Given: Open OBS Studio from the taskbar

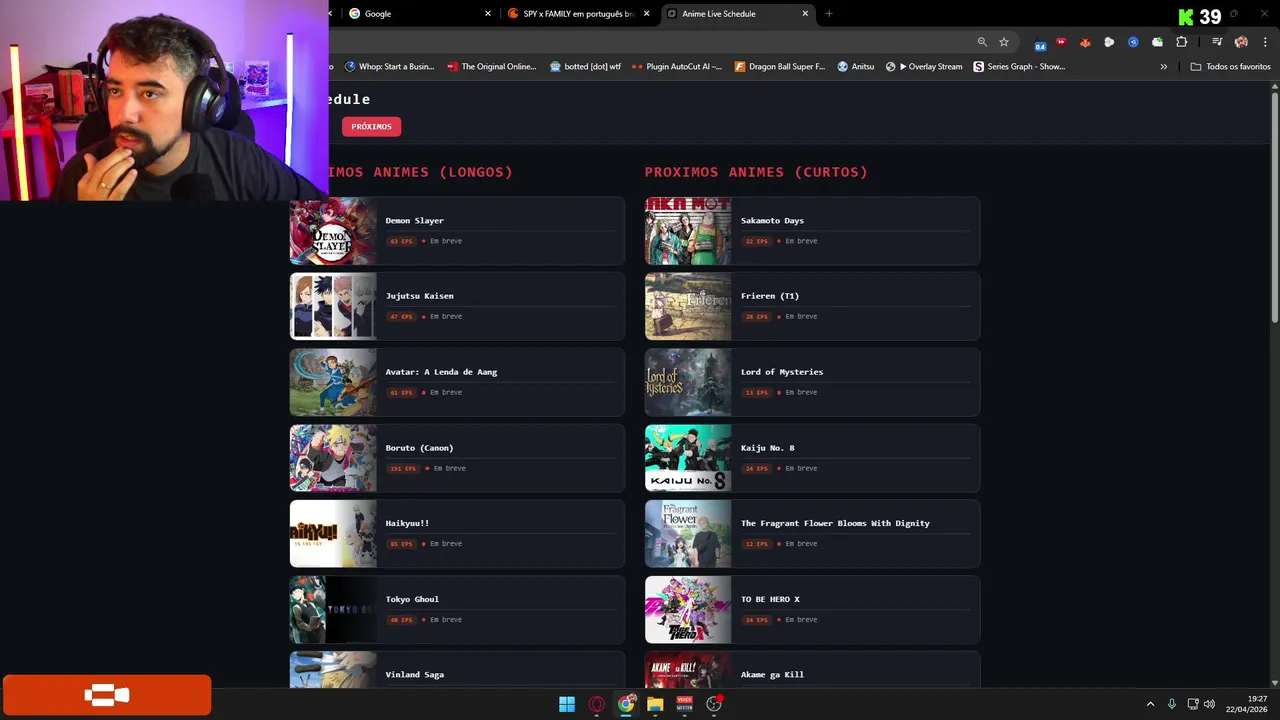Looking at the screenshot, I should pos(714,704).
